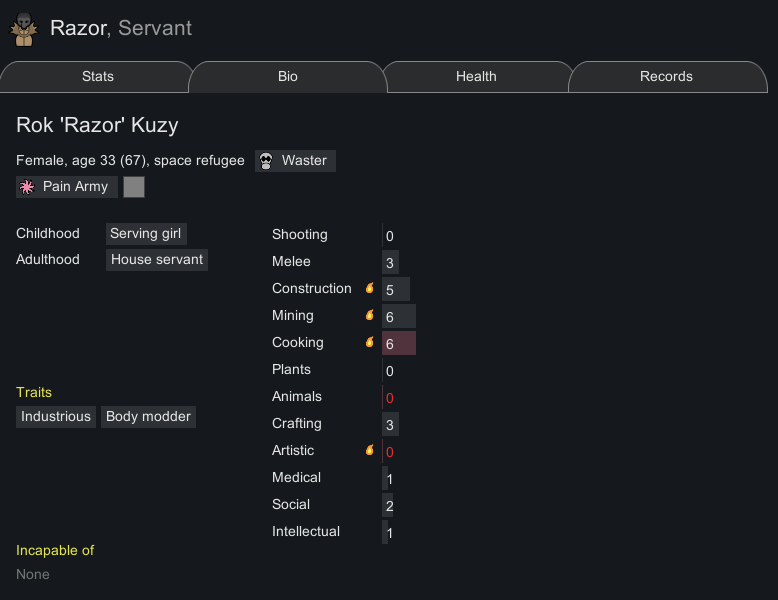Image resolution: width=778 pixels, height=600 pixels.
Task: Click the Waster xenotype label
Action: click(x=304, y=161)
